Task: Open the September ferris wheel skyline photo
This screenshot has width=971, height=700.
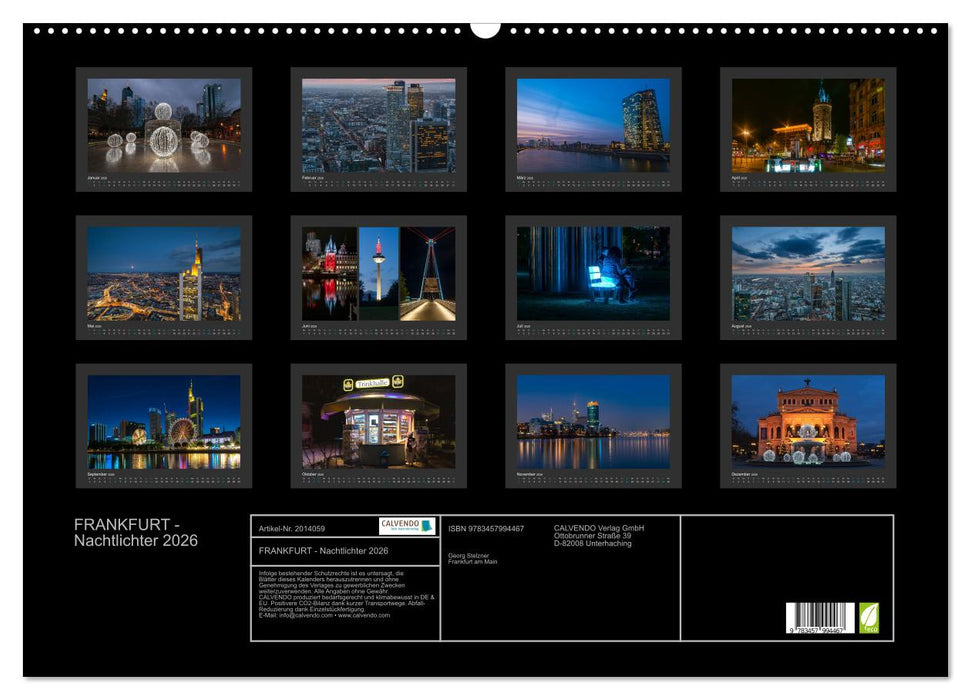Action: 164,421
